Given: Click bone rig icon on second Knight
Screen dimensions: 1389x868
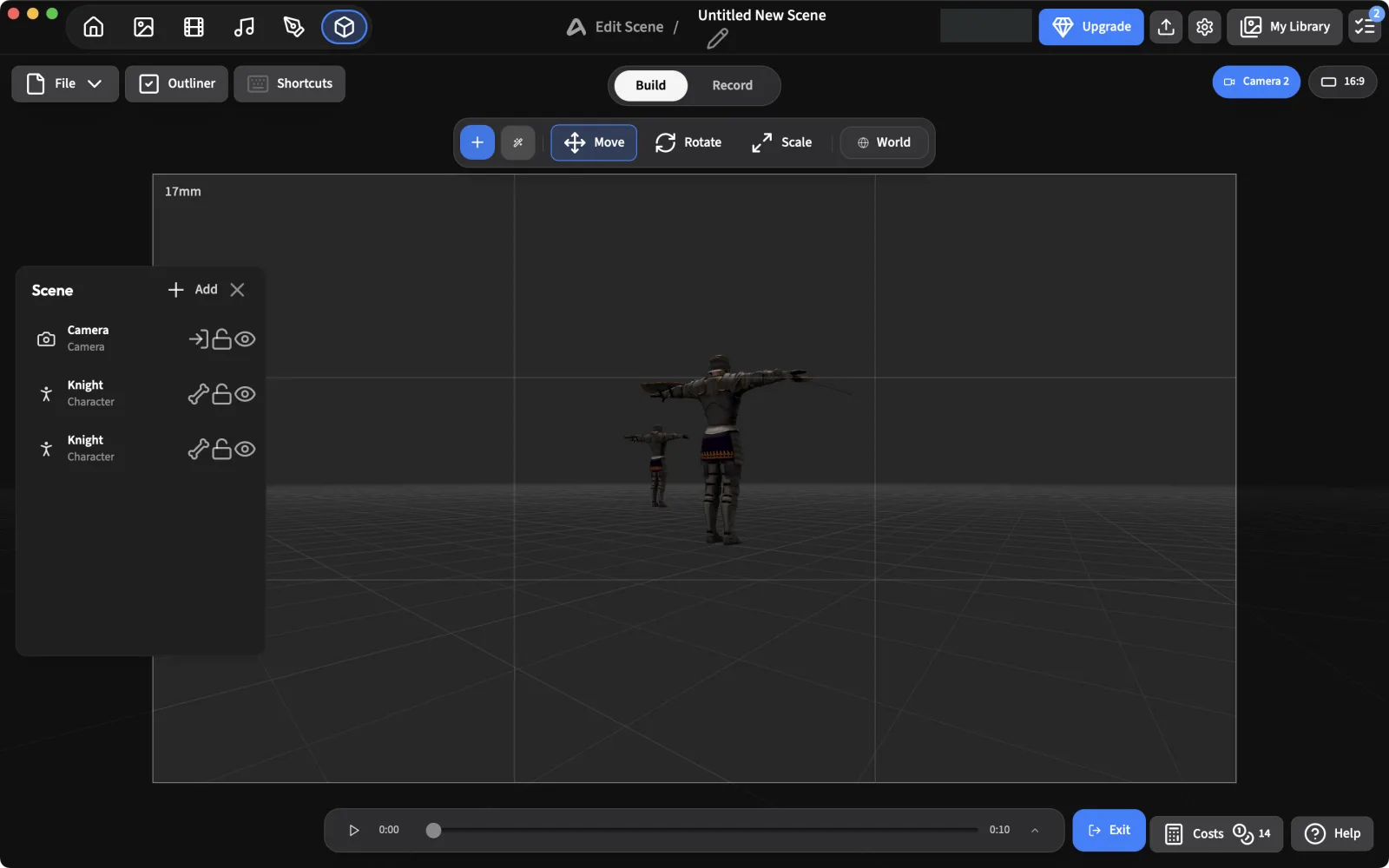Looking at the screenshot, I should pyautogui.click(x=198, y=449).
